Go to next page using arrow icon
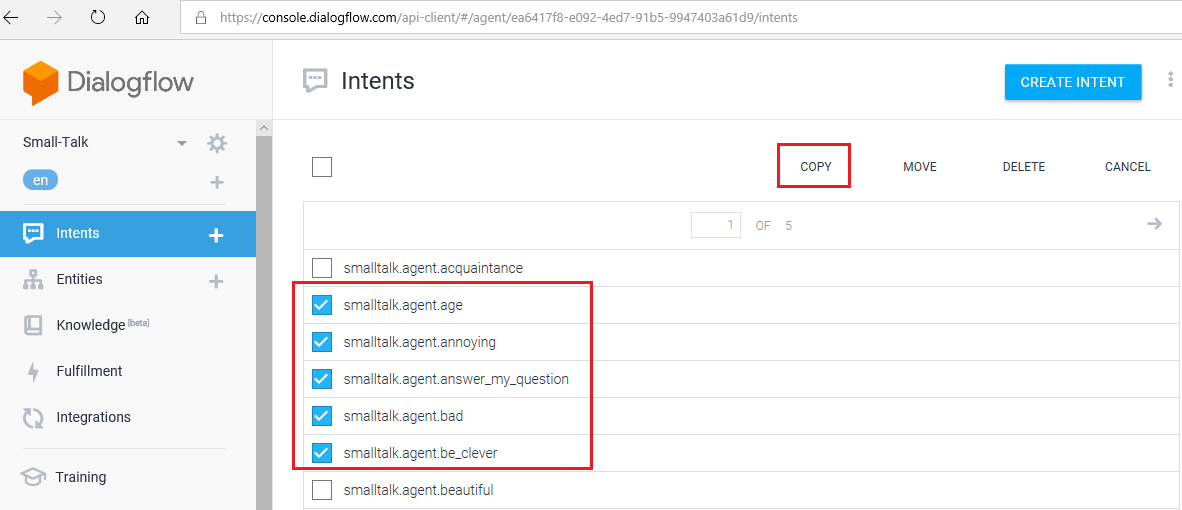Screen dimensions: 1182x510 click(x=1154, y=224)
